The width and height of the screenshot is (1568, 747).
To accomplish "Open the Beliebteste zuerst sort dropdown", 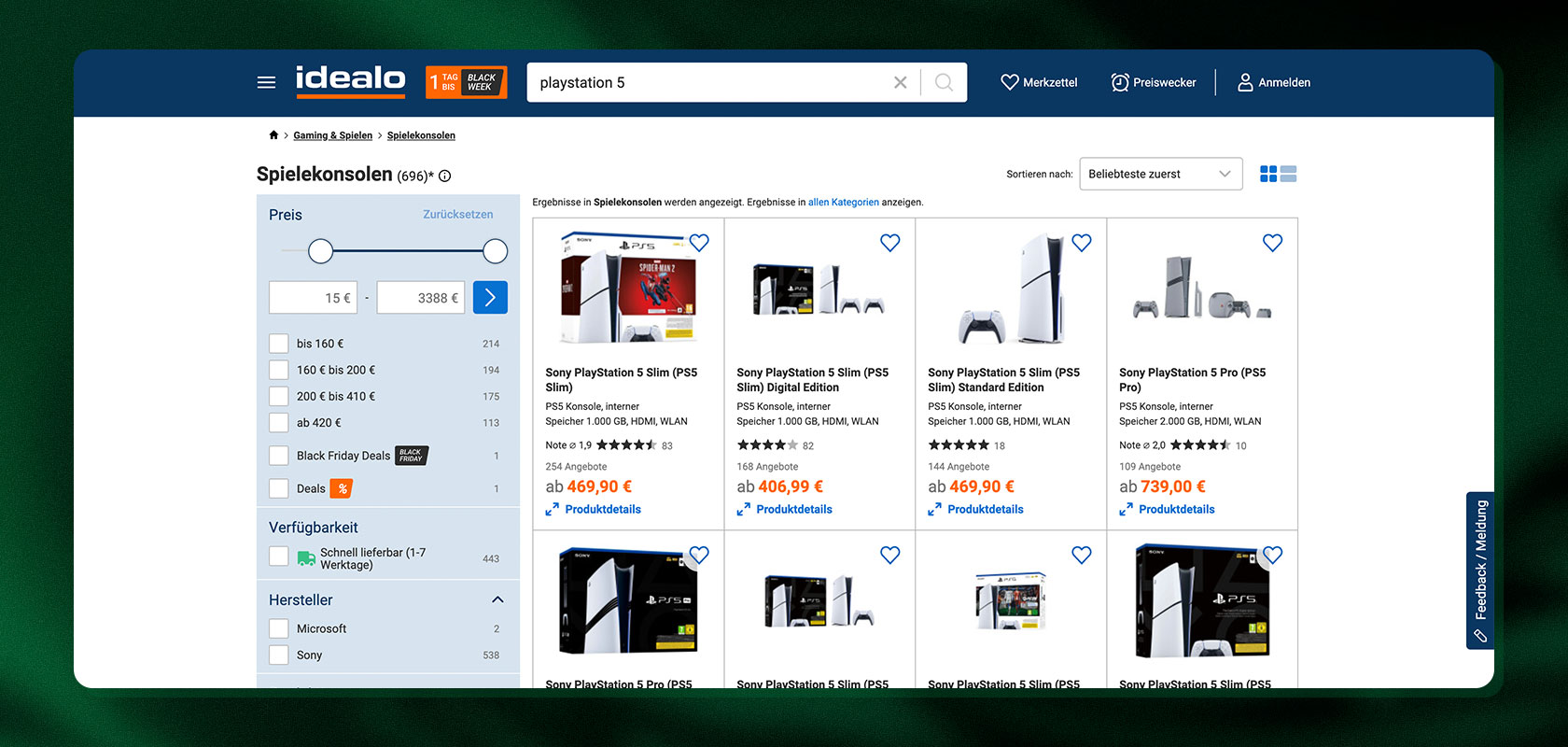I will click(1160, 174).
